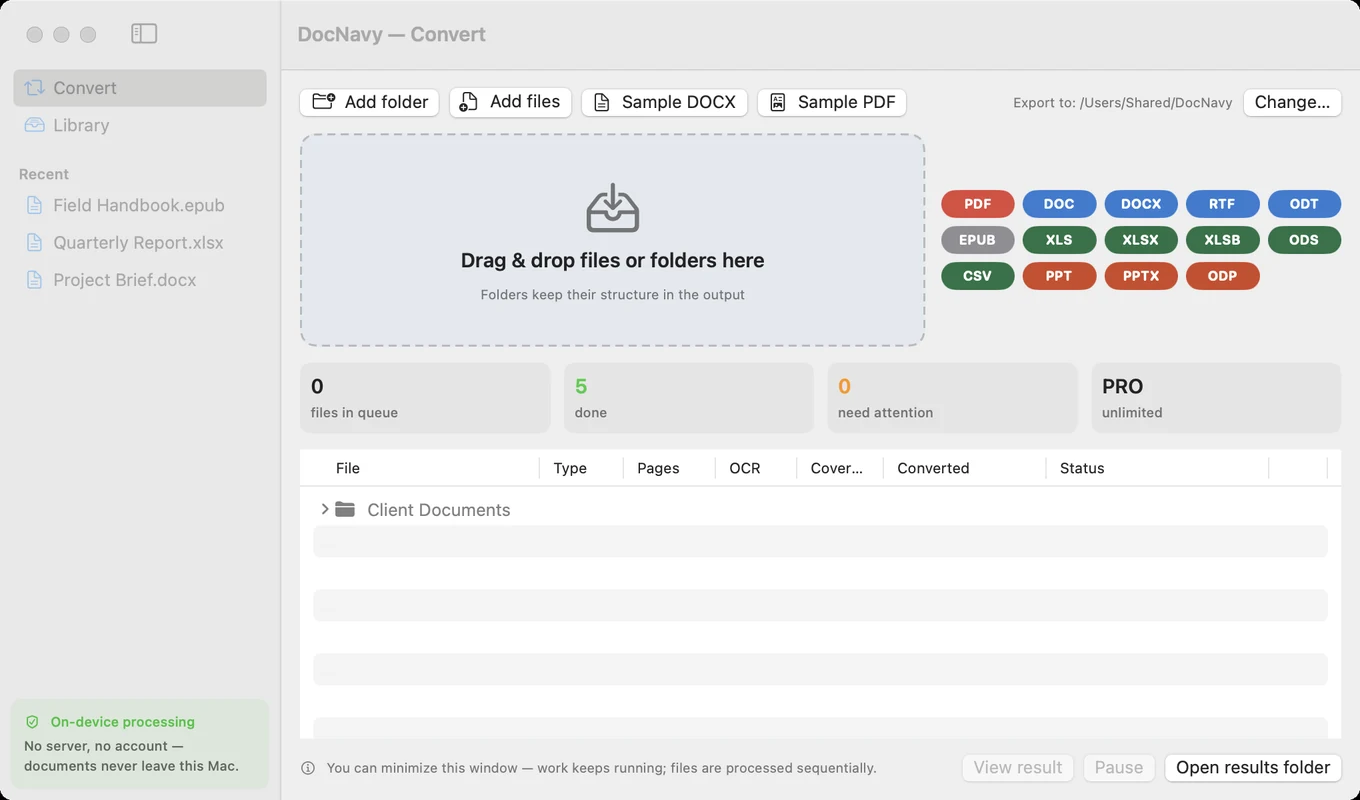The width and height of the screenshot is (1360, 800).
Task: Click the files in queue stat card
Action: [425, 398]
